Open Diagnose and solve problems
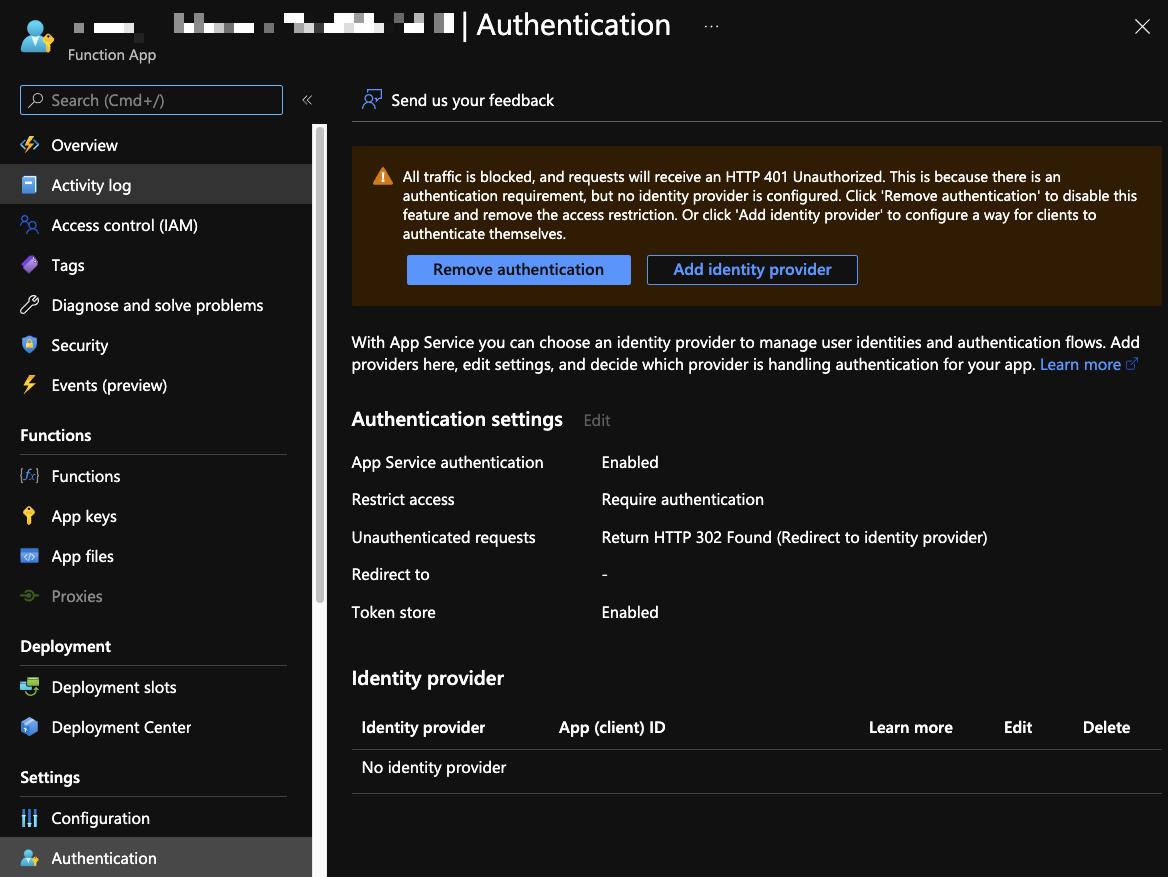This screenshot has height=877, width=1168. [30, 305]
